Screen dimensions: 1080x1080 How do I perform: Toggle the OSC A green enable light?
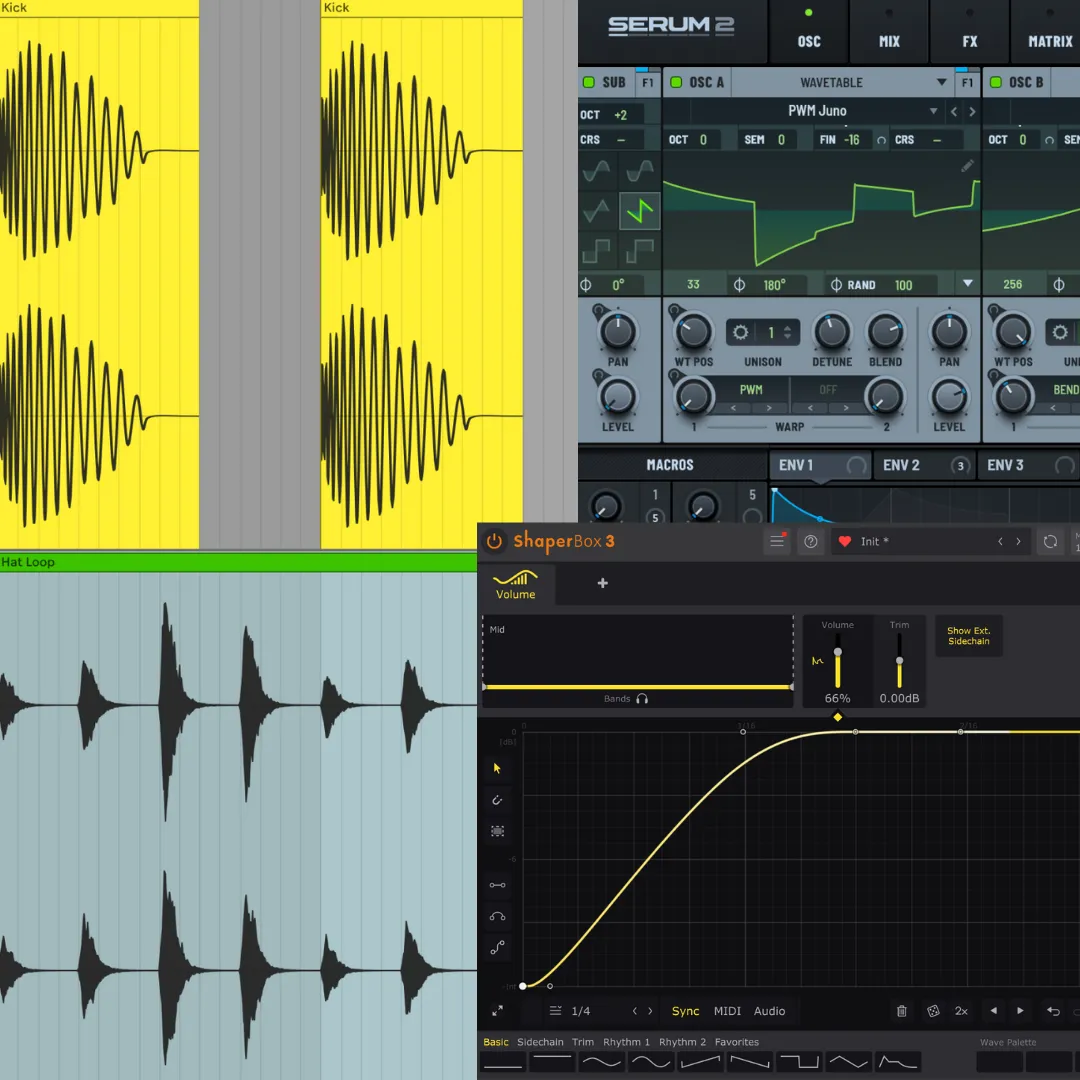[676, 82]
